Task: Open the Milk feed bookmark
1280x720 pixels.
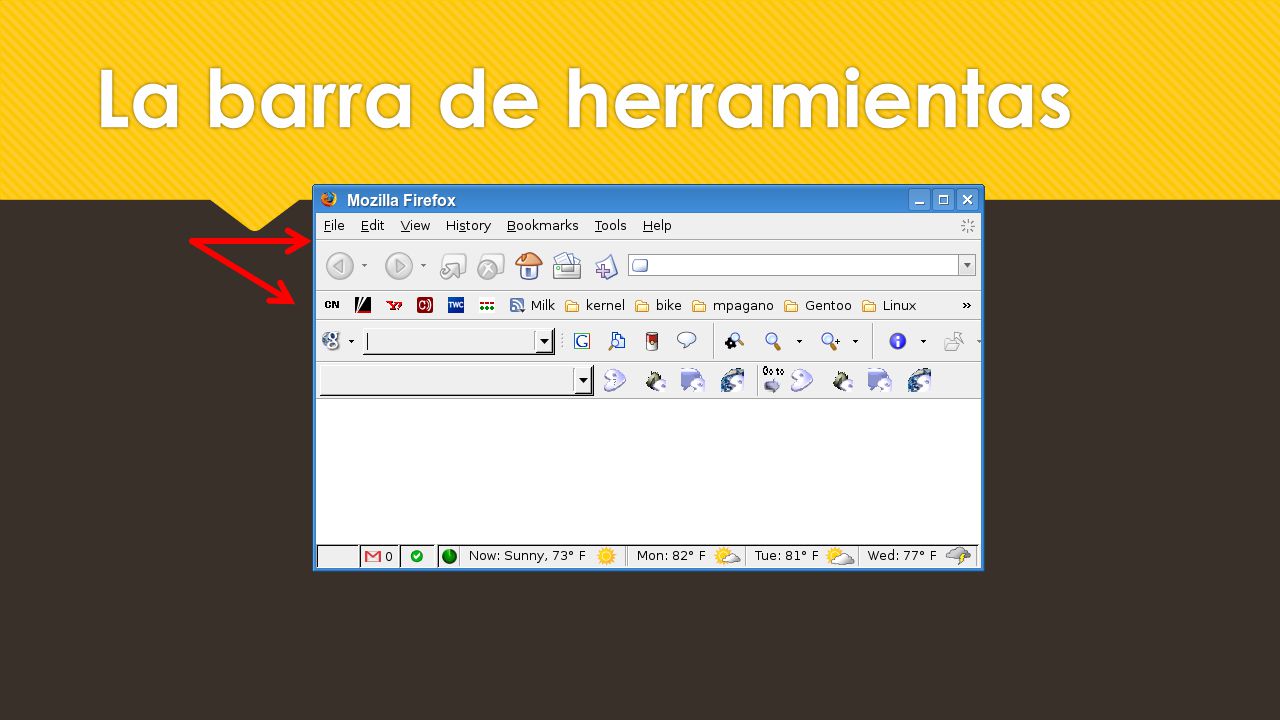Action: (532, 305)
